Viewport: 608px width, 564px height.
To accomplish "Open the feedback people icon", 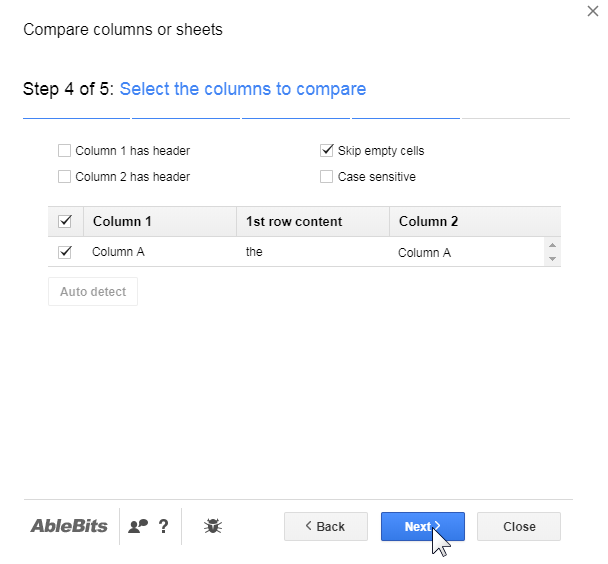I will click(138, 526).
